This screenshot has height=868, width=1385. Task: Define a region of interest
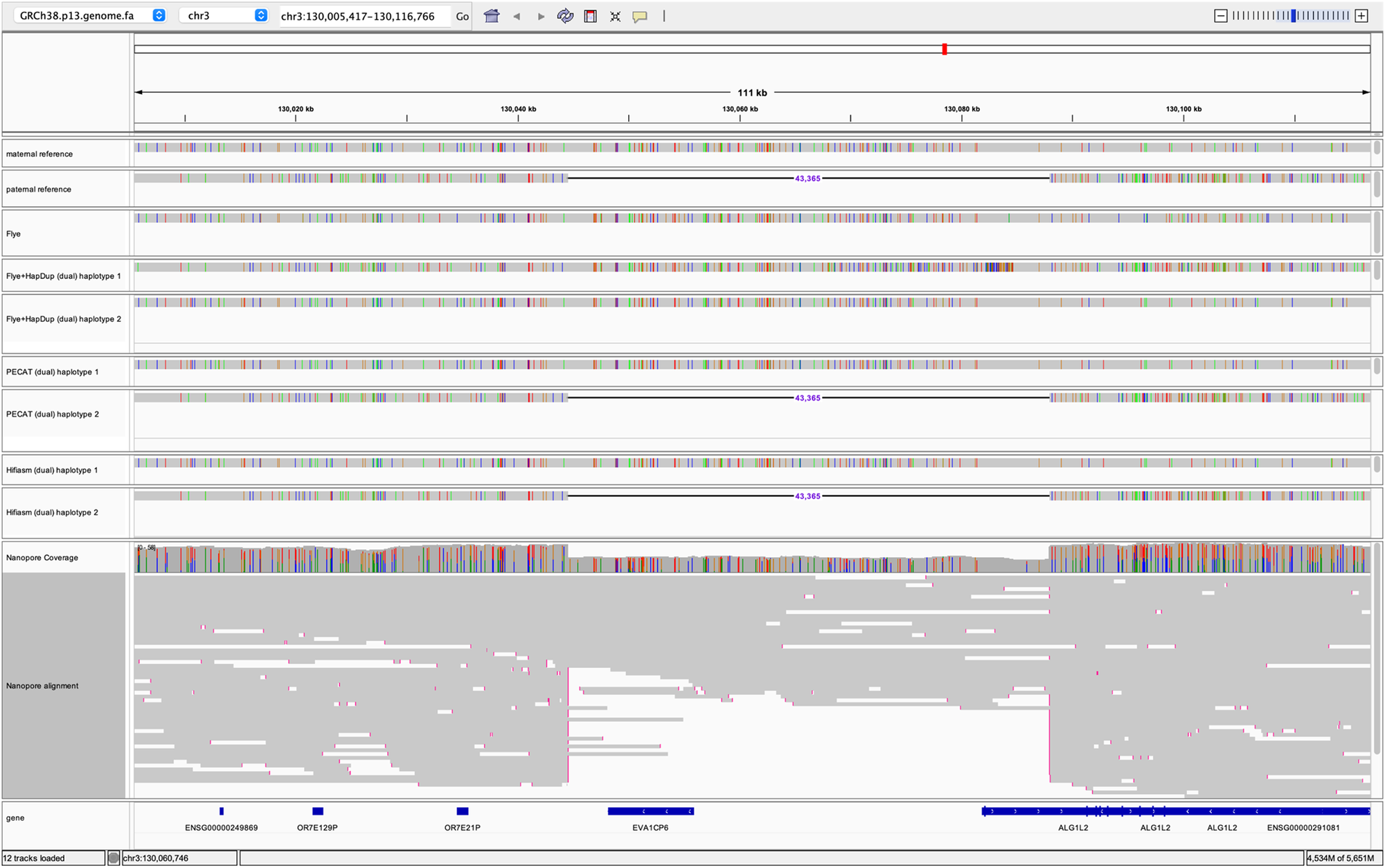590,16
